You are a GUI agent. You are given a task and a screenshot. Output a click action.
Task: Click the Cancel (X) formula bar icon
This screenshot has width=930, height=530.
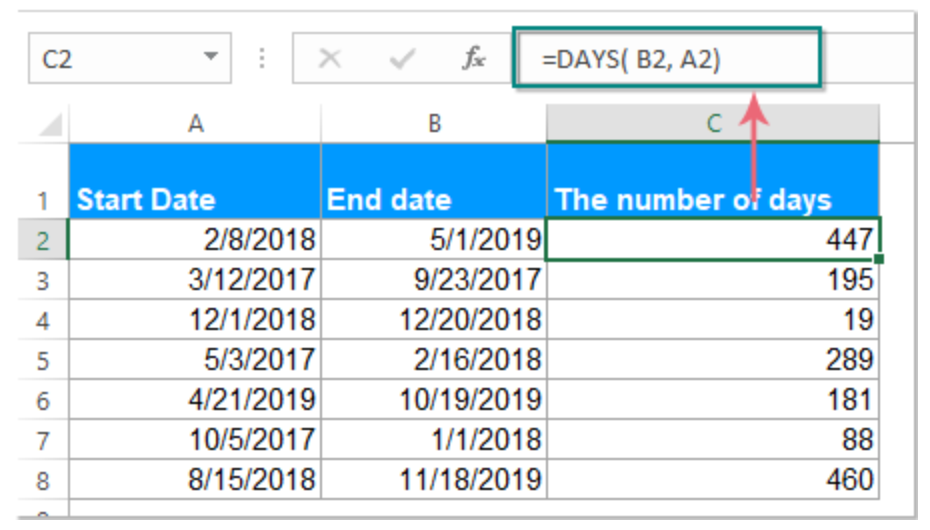coord(329,59)
